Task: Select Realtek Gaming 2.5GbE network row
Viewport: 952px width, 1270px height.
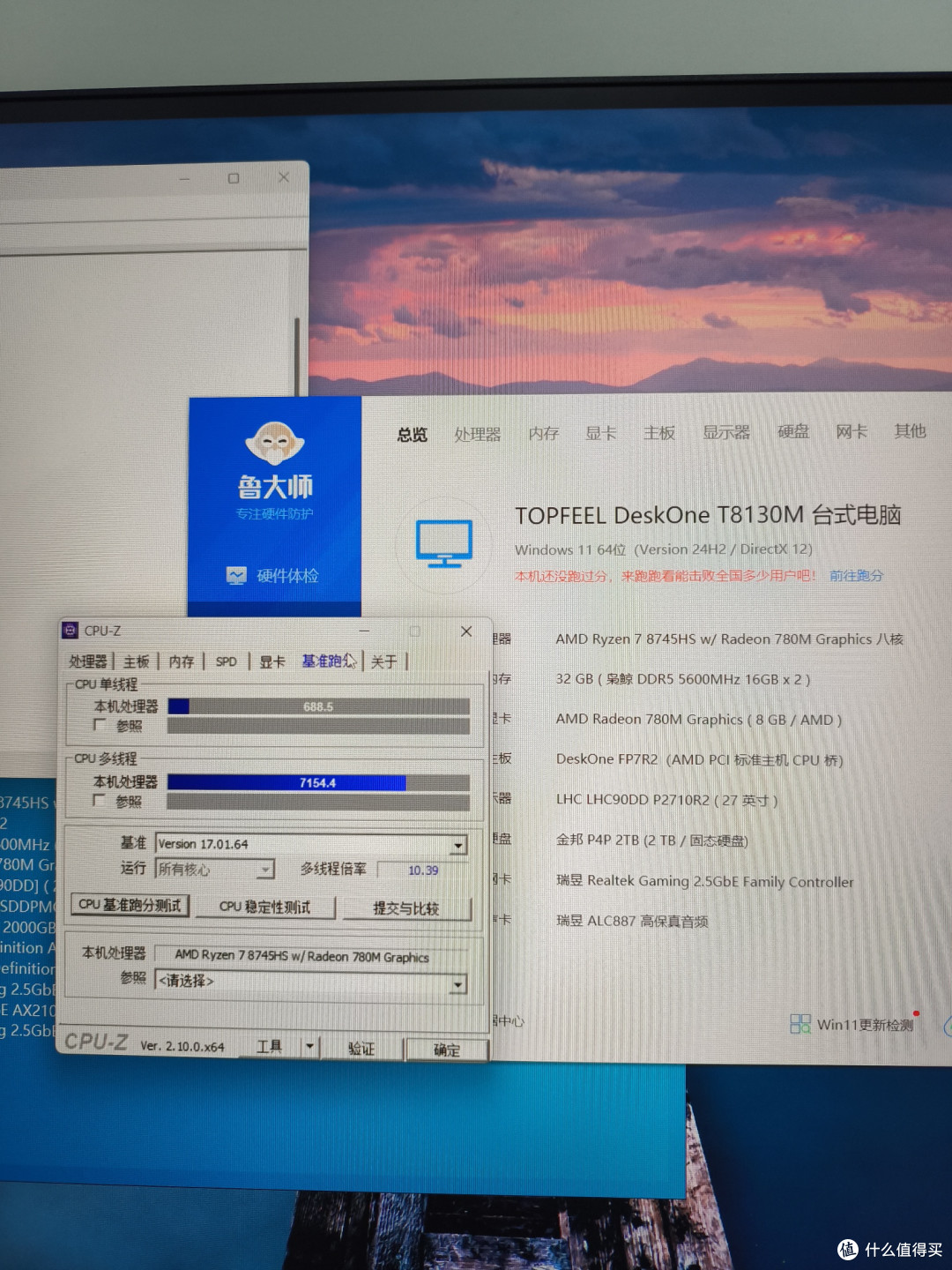Action: pyautogui.click(x=705, y=880)
